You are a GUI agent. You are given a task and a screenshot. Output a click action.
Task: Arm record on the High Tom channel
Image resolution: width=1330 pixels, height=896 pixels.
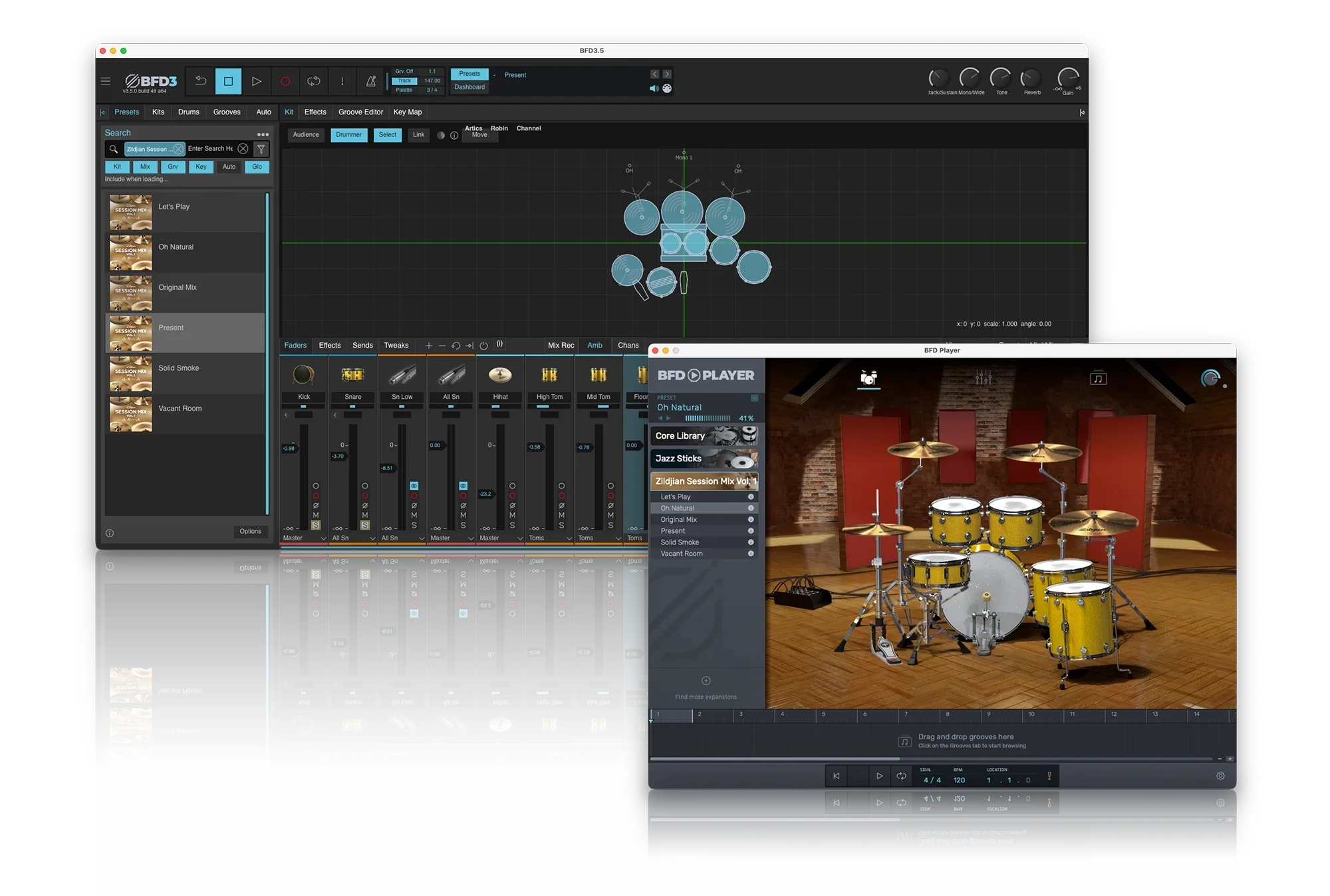562,496
